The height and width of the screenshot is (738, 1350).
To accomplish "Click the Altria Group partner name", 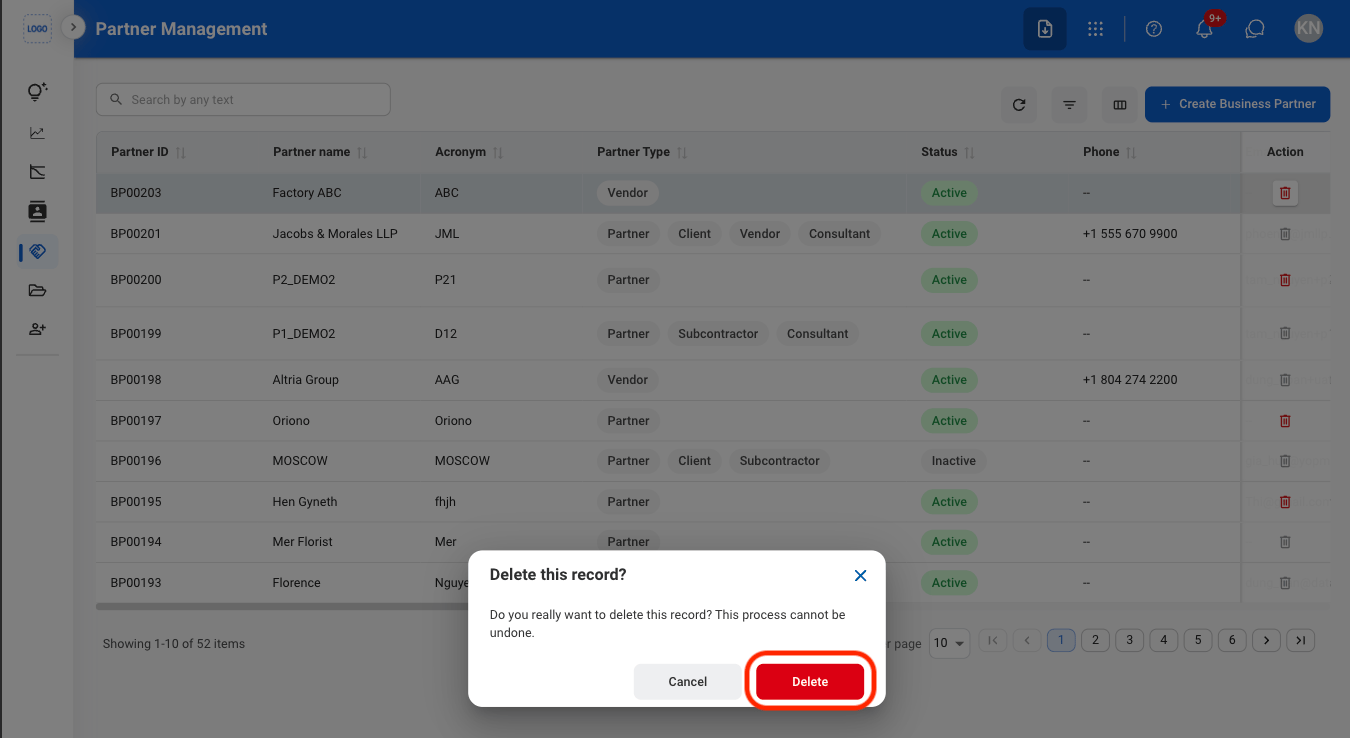I will [x=305, y=380].
